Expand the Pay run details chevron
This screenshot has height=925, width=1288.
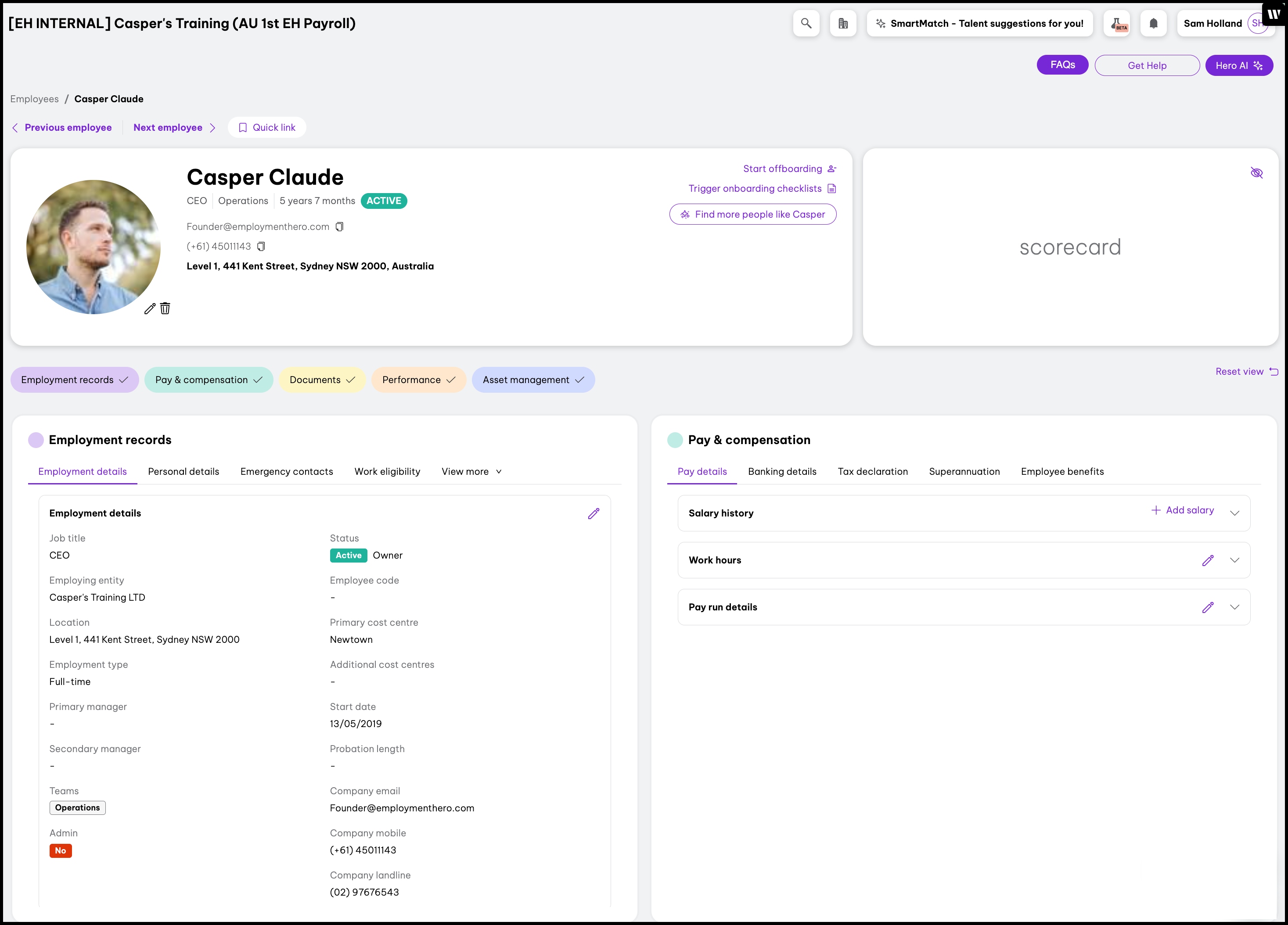tap(1234, 607)
